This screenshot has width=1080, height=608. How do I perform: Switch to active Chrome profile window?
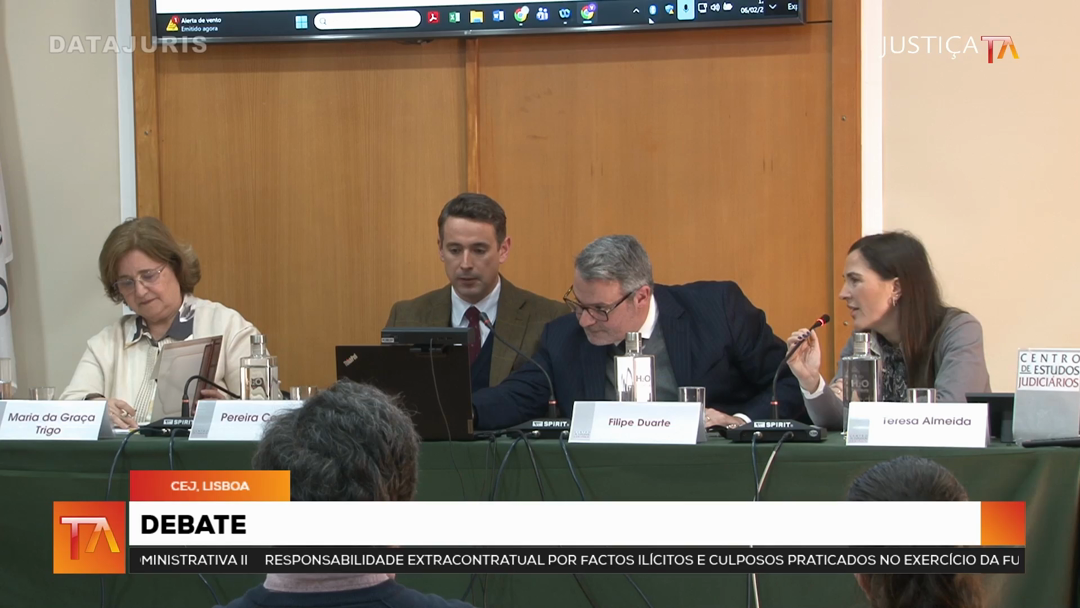coord(588,13)
